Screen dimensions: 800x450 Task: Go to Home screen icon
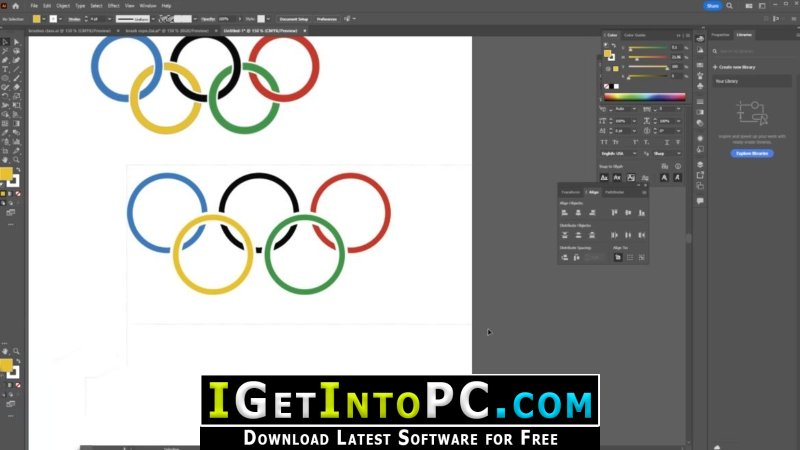15,6
